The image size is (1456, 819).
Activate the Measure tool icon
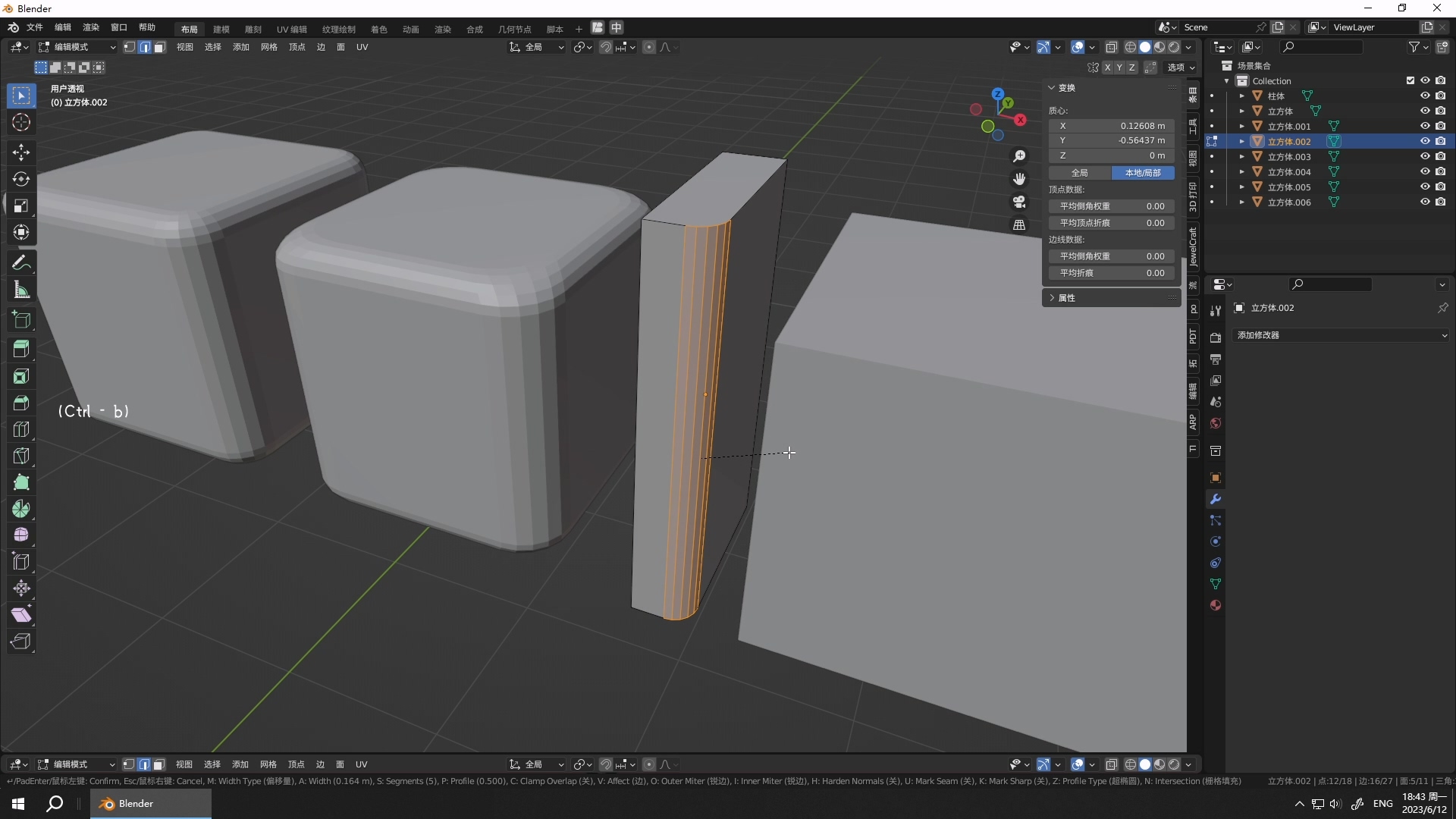tap(21, 290)
